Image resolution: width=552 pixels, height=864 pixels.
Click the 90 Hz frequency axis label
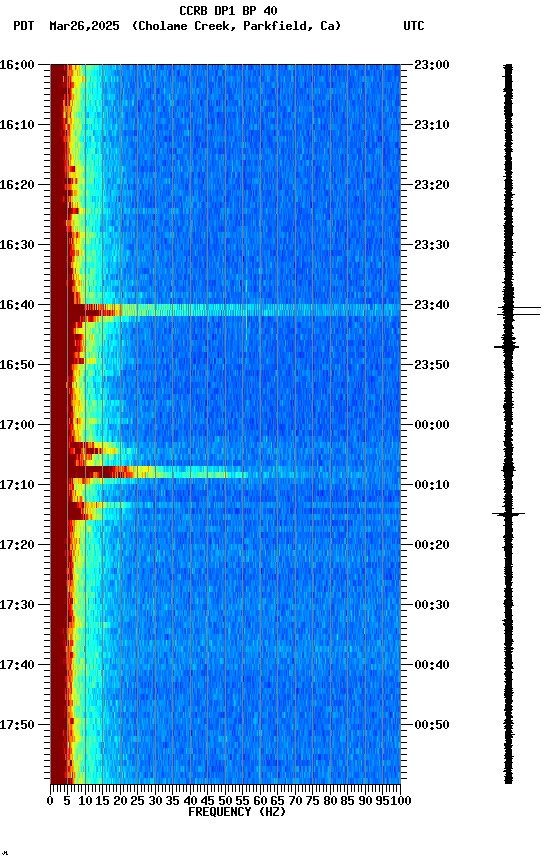click(x=365, y=801)
